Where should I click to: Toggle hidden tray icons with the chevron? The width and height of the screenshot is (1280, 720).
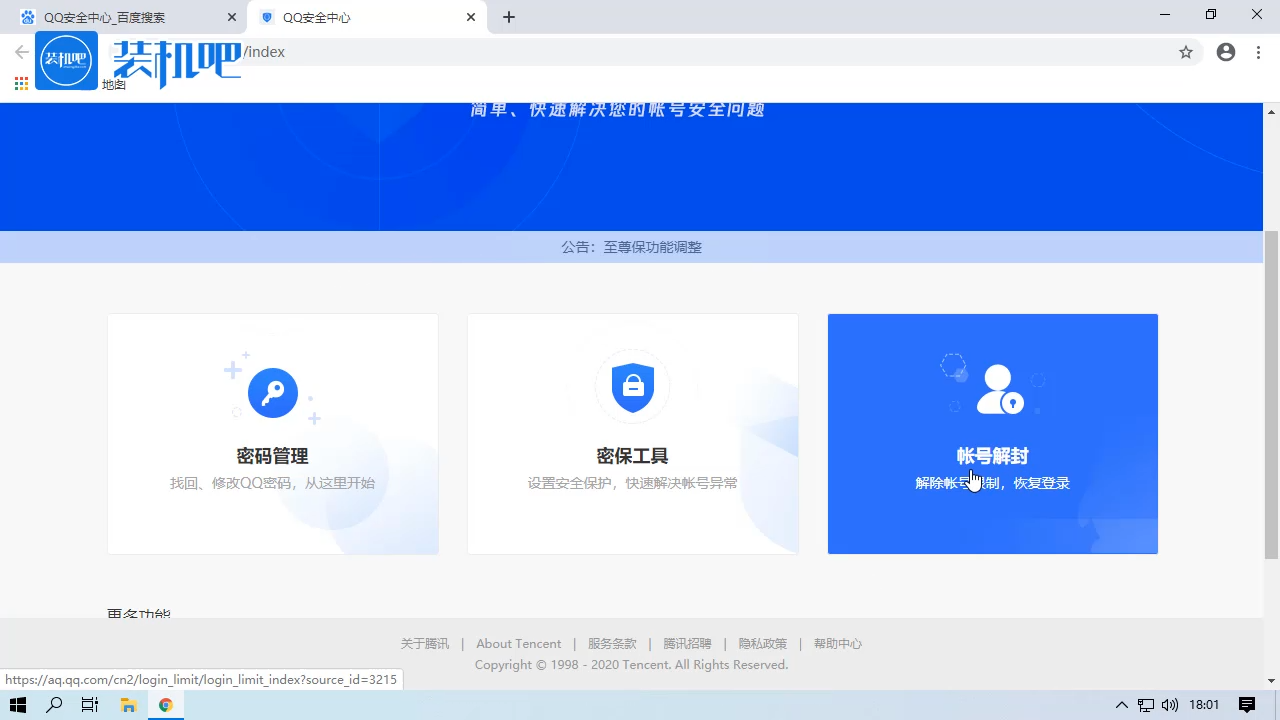(1121, 705)
